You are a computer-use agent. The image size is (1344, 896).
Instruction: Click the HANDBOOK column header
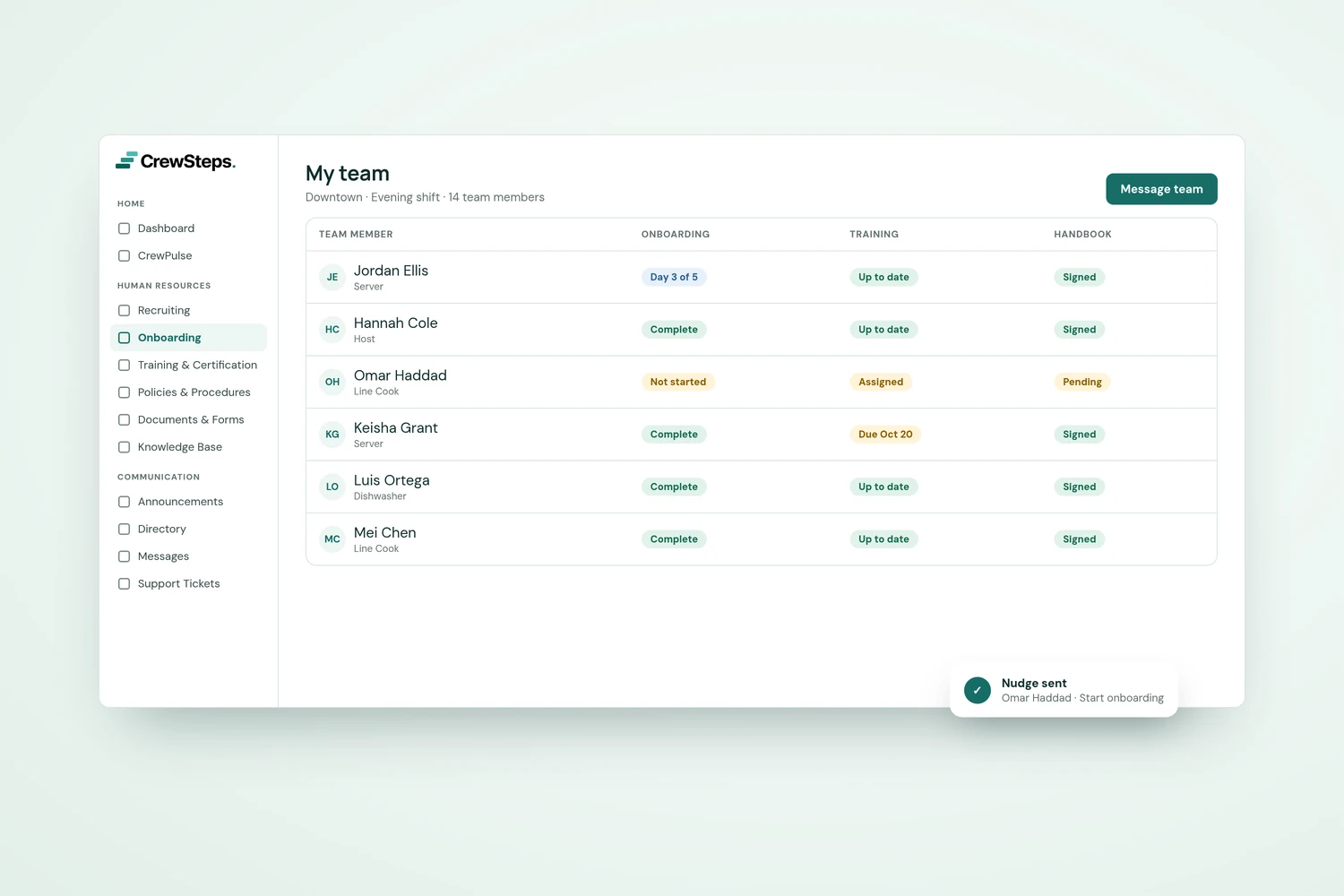point(1082,235)
